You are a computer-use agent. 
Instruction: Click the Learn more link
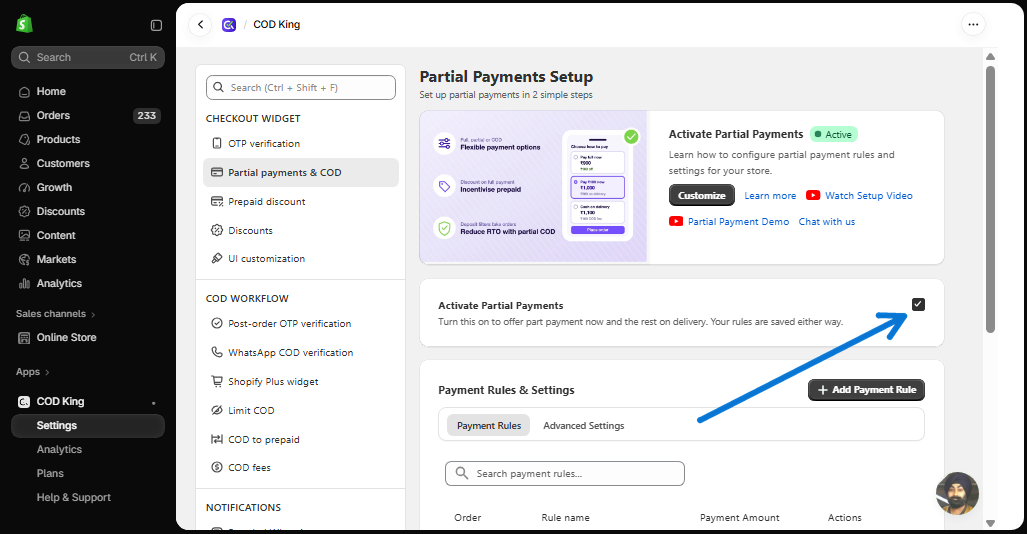770,196
